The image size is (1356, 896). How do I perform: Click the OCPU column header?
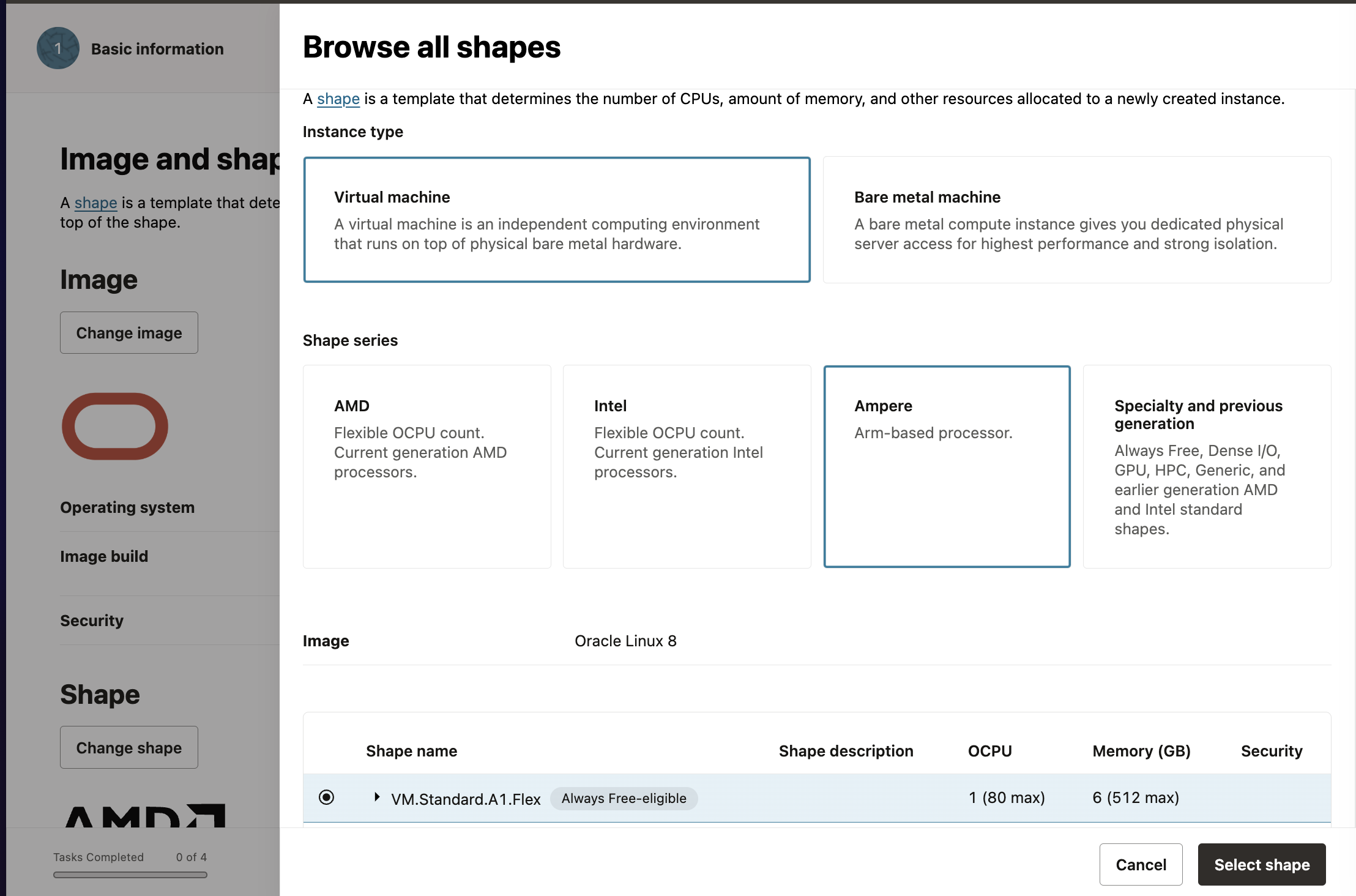990,751
